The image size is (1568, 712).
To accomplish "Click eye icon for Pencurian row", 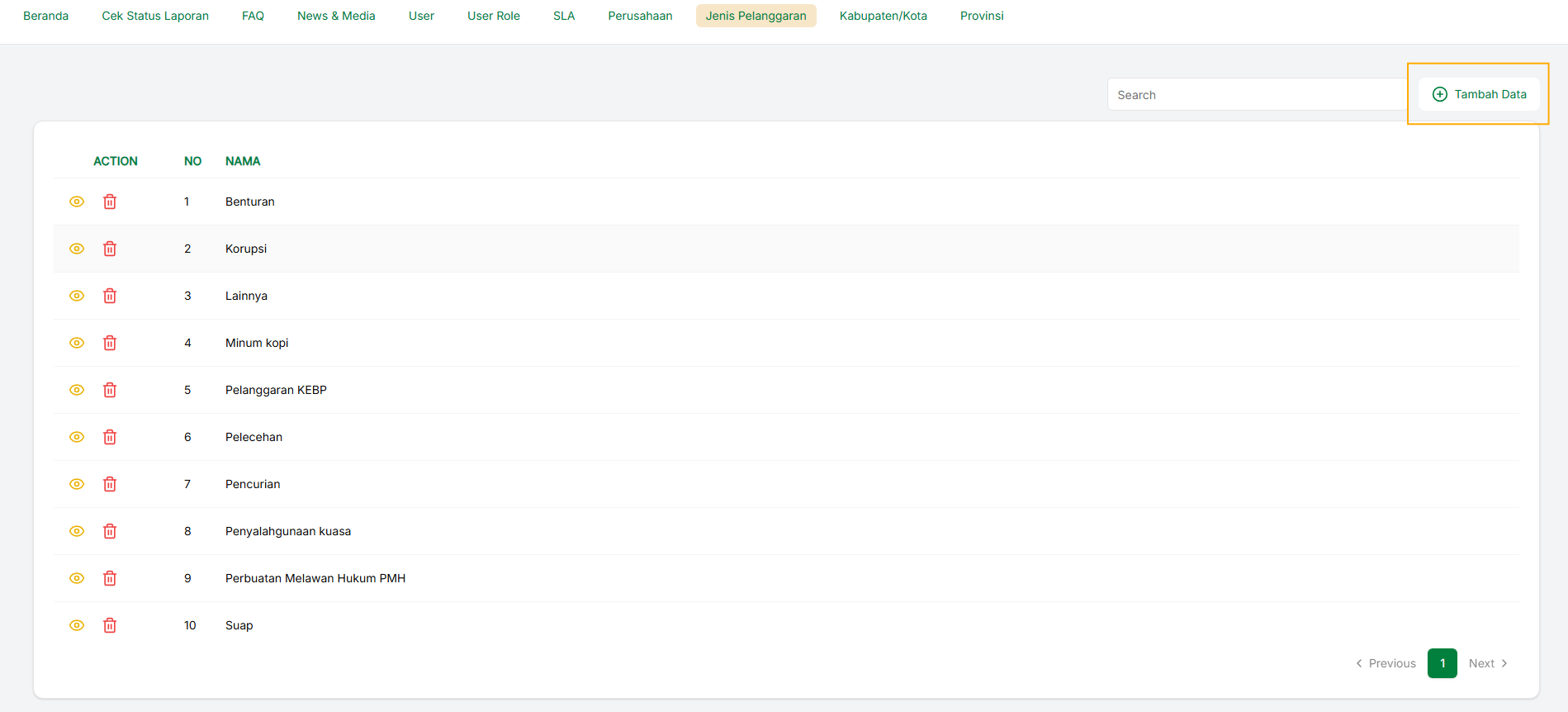I will (77, 484).
